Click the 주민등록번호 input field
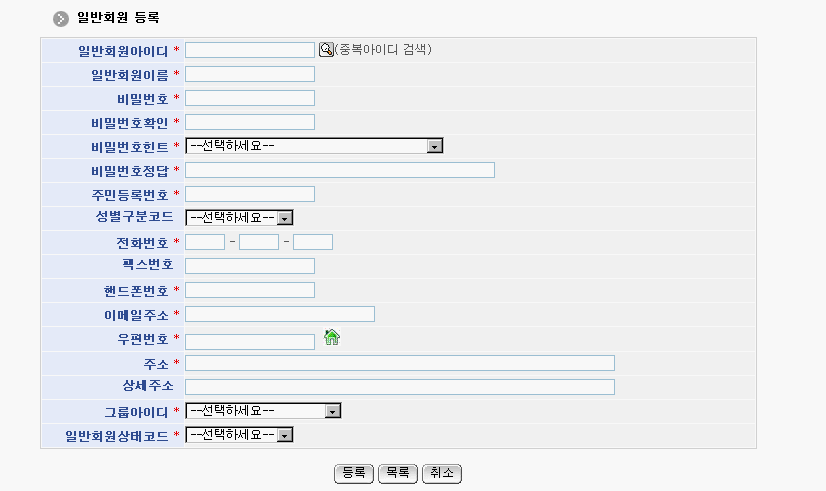The width and height of the screenshot is (826, 491). [x=250, y=194]
